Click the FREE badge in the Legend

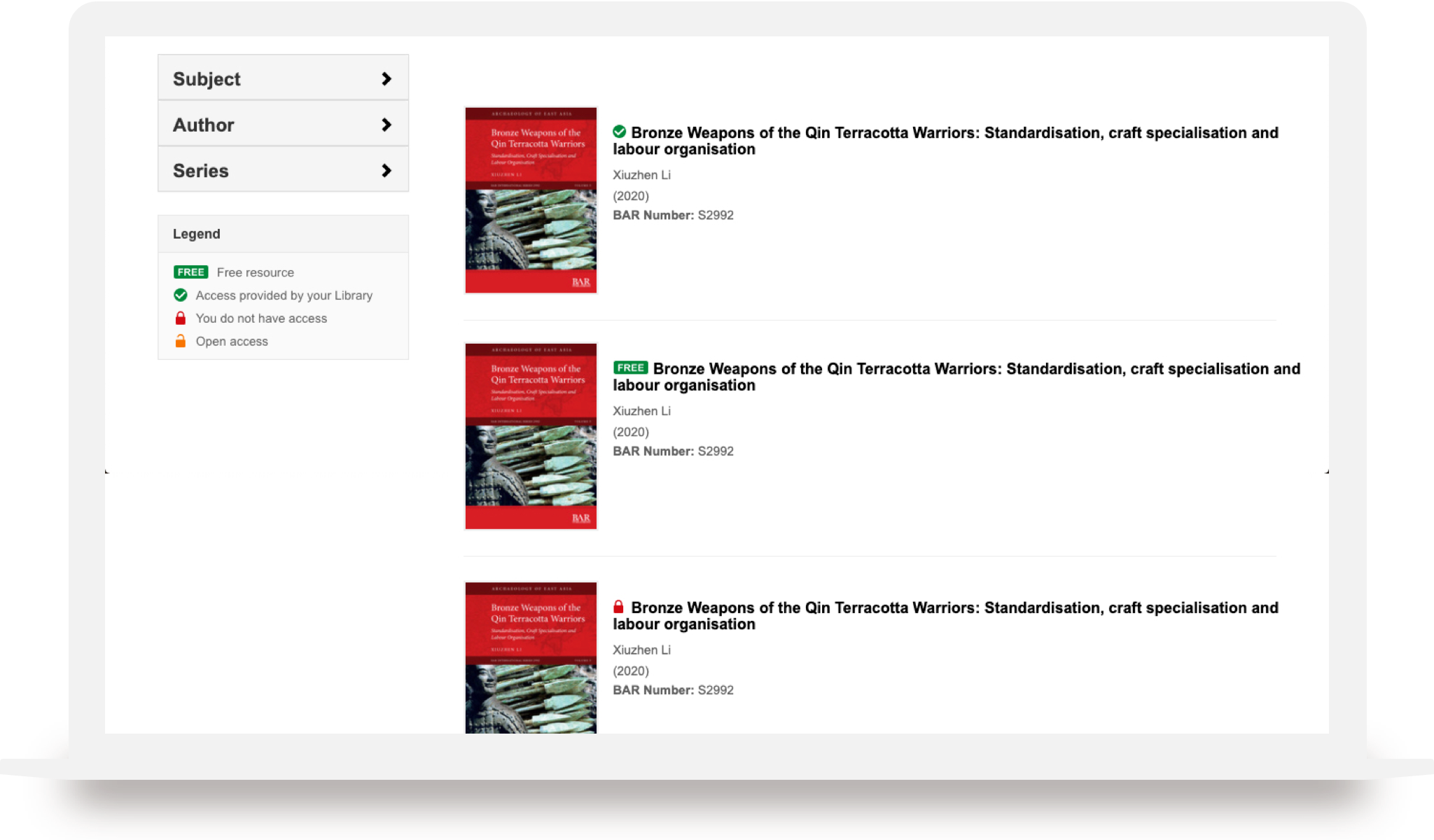pyautogui.click(x=190, y=272)
